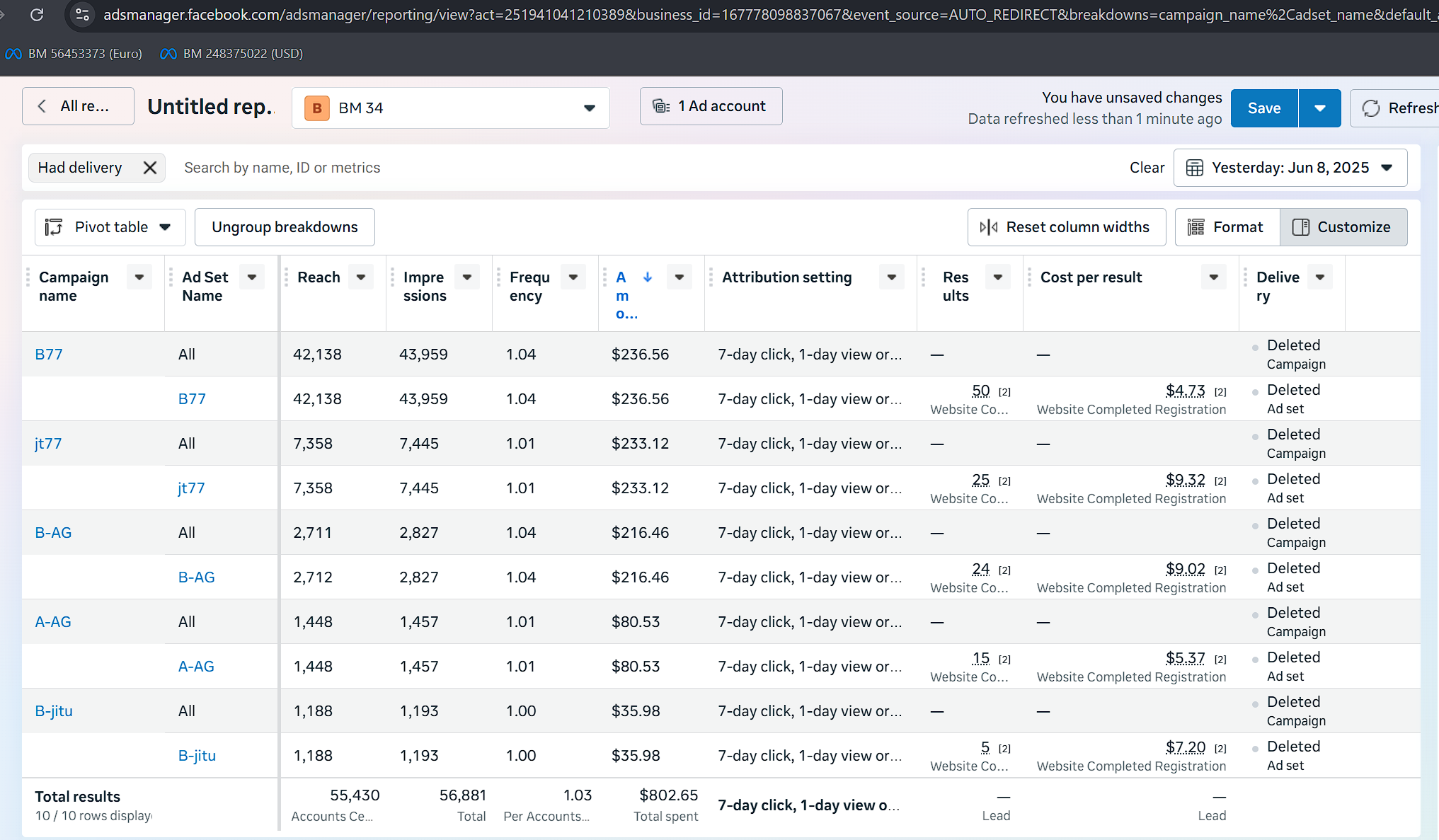Open site information icon in address bar
This screenshot has height=840, width=1439.
coord(83,14)
